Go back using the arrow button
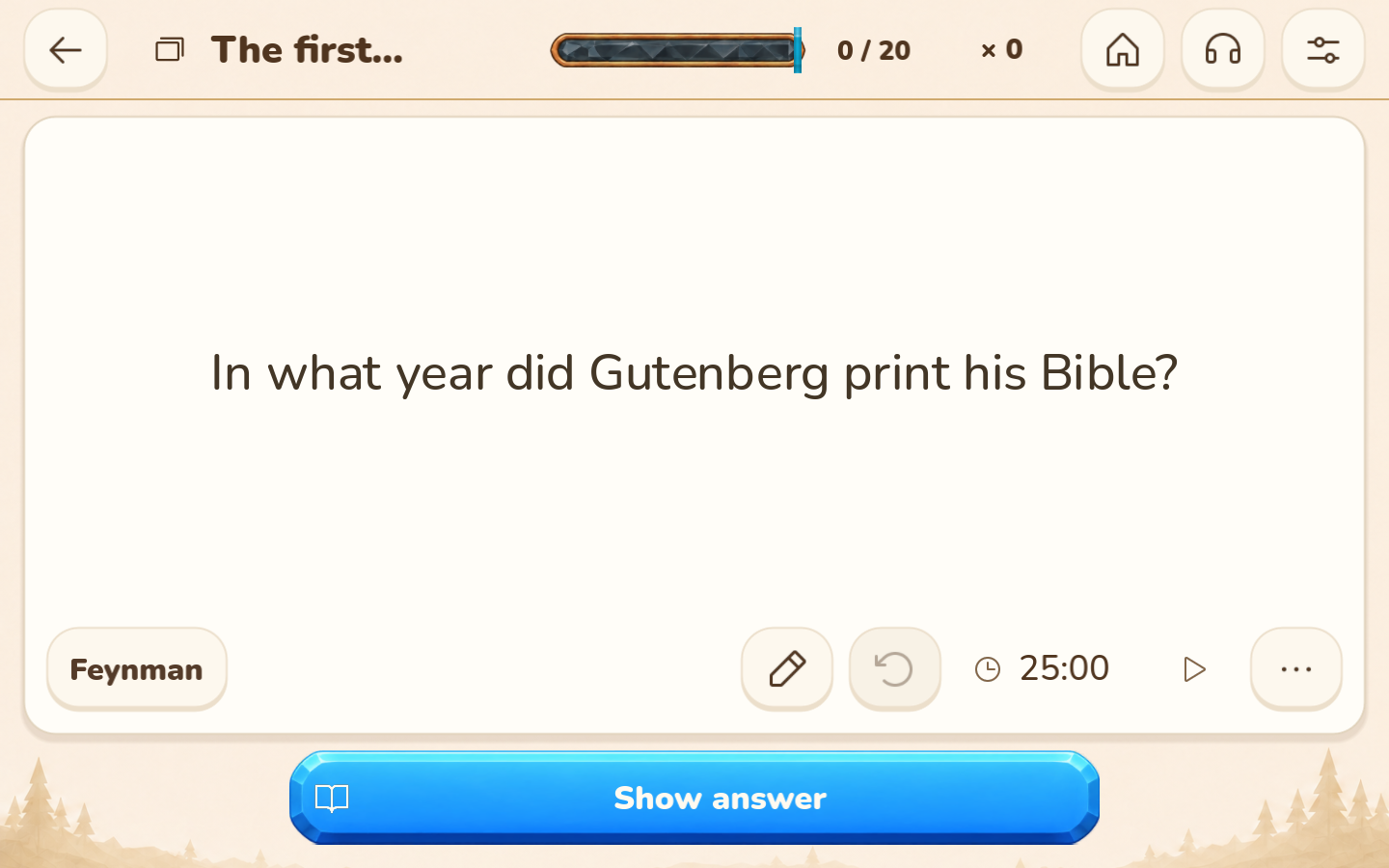 pyautogui.click(x=66, y=49)
